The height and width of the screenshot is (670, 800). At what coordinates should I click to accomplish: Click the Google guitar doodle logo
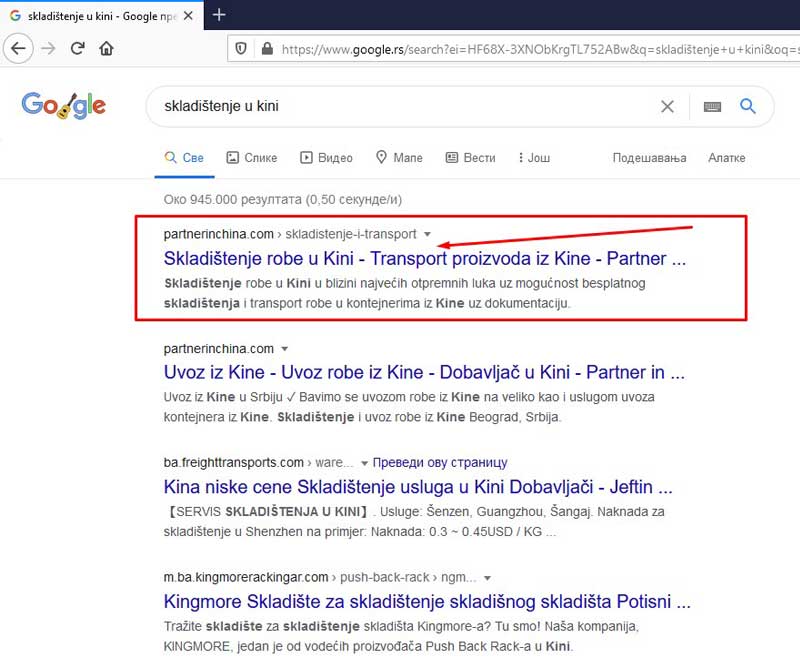click(64, 106)
